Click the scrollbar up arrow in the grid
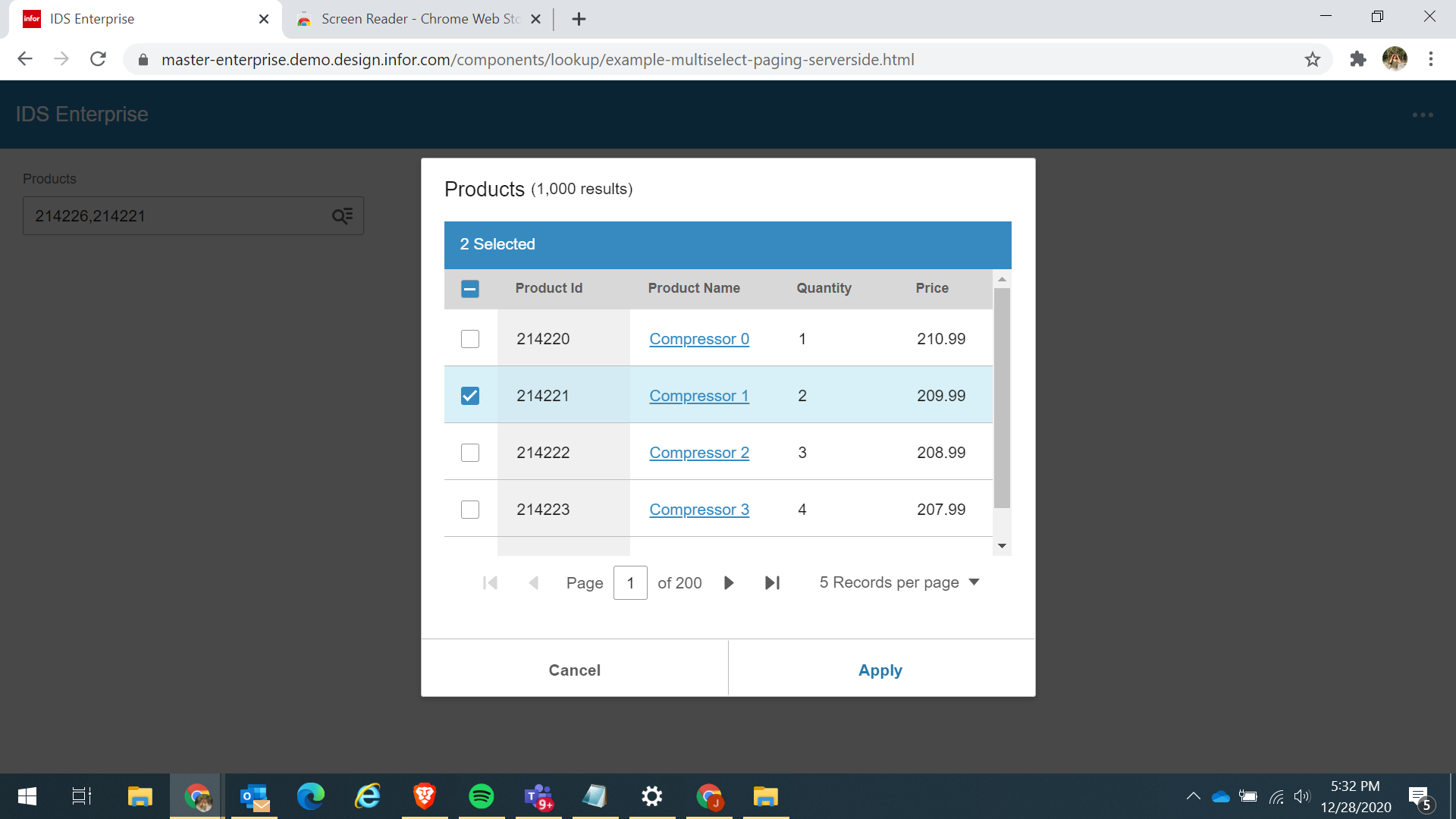 point(1002,279)
